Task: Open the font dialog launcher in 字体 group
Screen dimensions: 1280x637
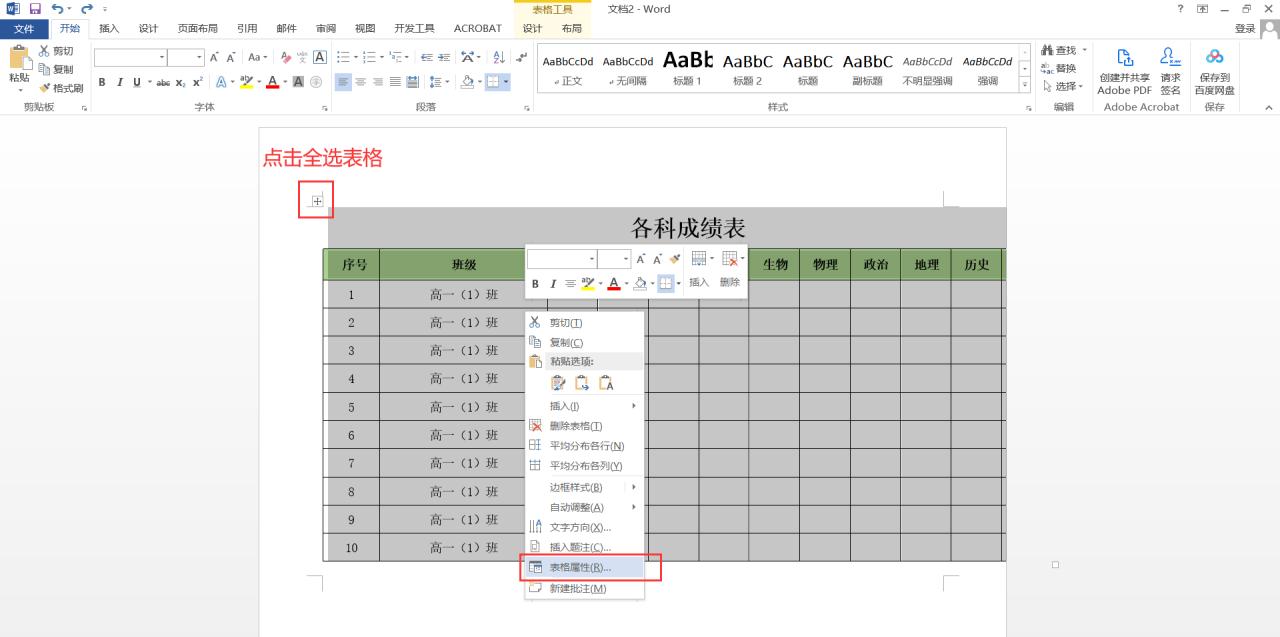Action: (x=324, y=107)
